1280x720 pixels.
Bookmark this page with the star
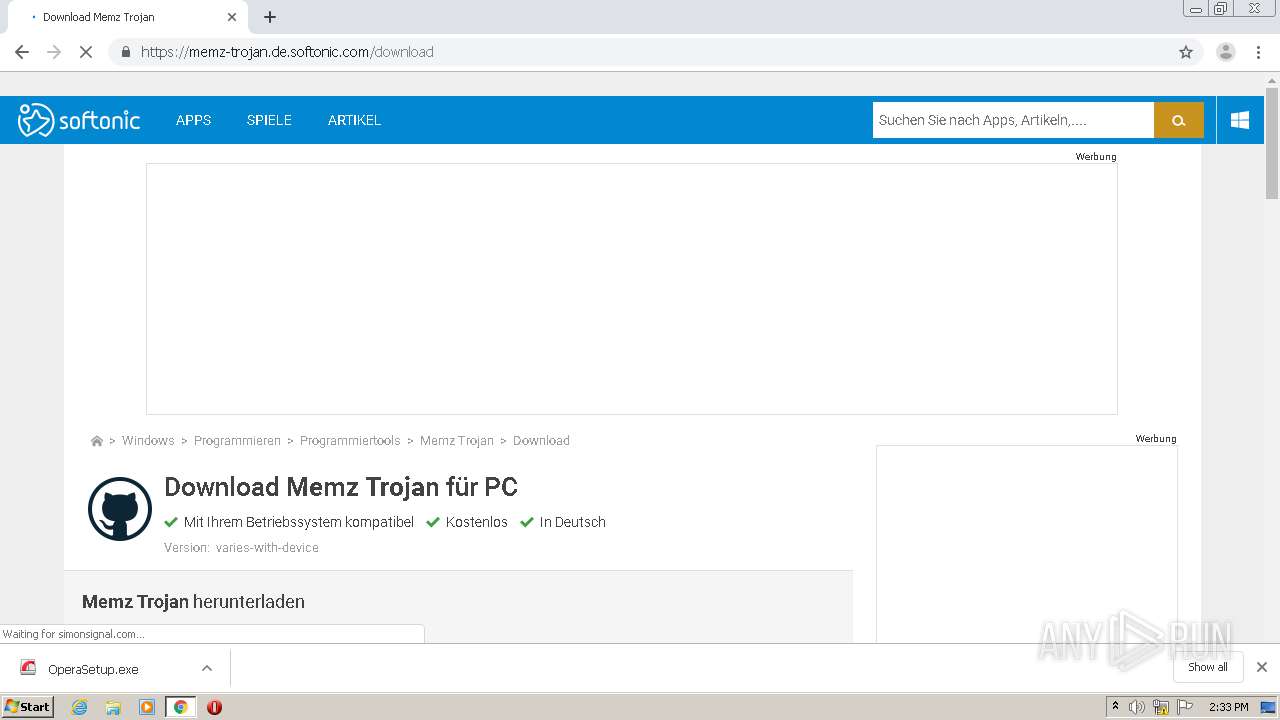tap(1186, 52)
